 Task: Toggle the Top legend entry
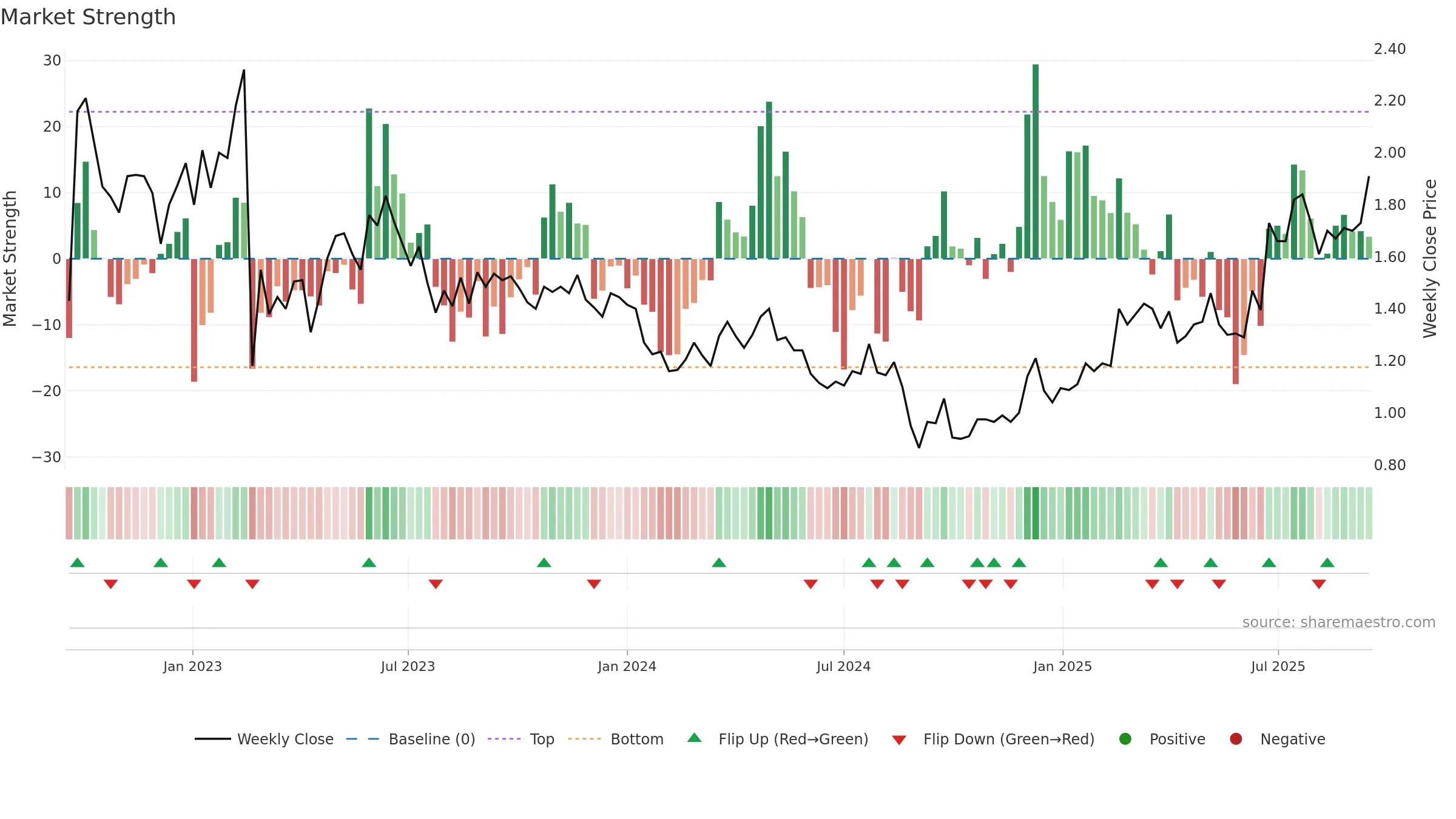[x=521, y=739]
